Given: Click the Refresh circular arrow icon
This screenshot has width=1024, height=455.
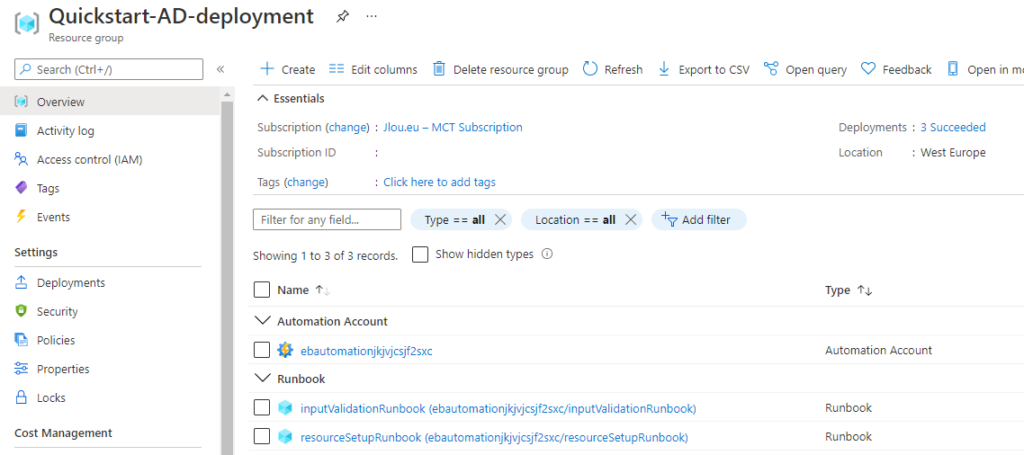Looking at the screenshot, I should [x=590, y=69].
